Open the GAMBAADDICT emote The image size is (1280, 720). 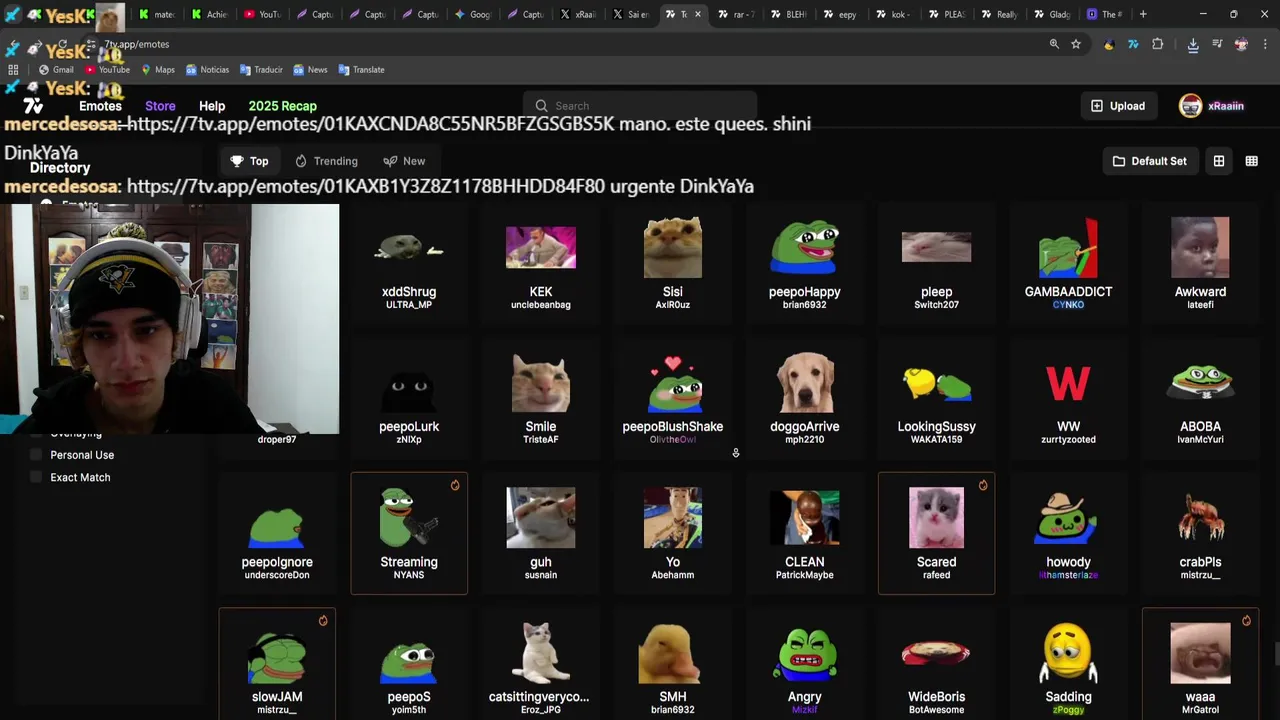pos(1068,262)
